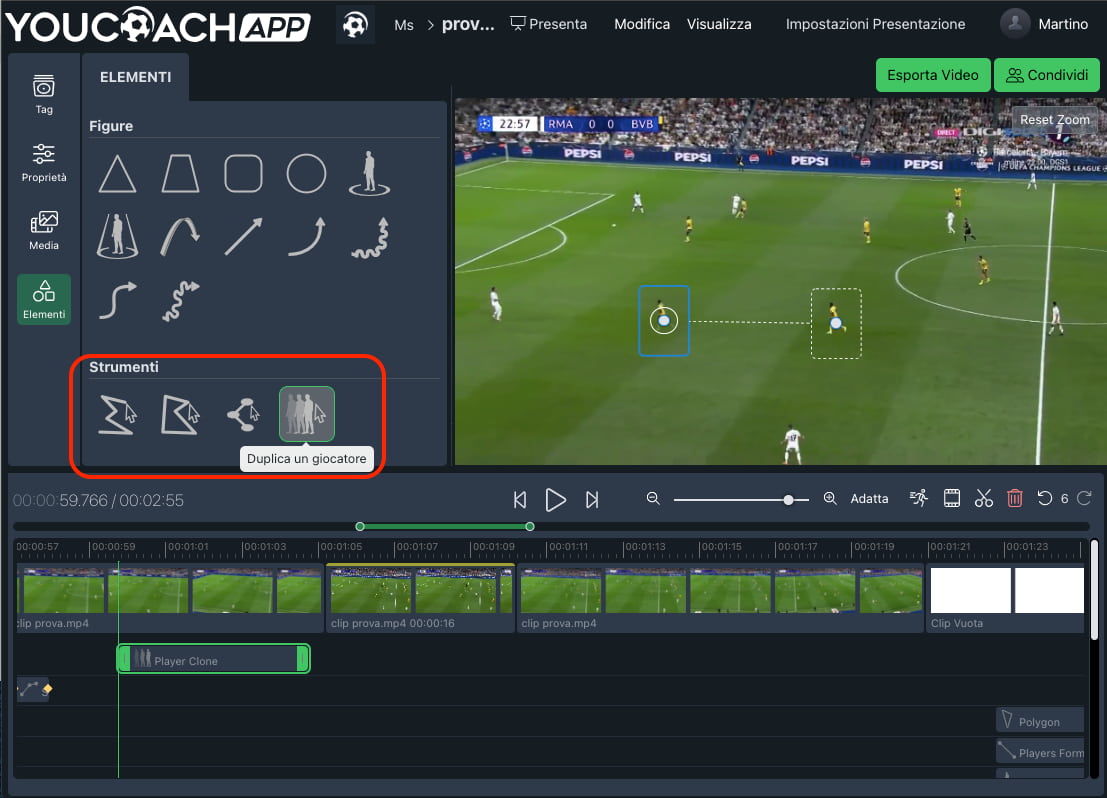The height and width of the screenshot is (798, 1107).
Task: Cut the clip using the scissors icon
Action: pos(983,497)
